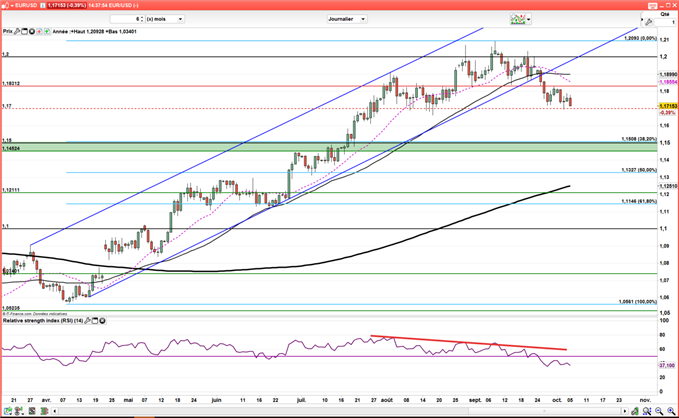This screenshot has width=679, height=418.
Task: Click the horizontal scrollbar left arrow
Action: tap(55, 411)
